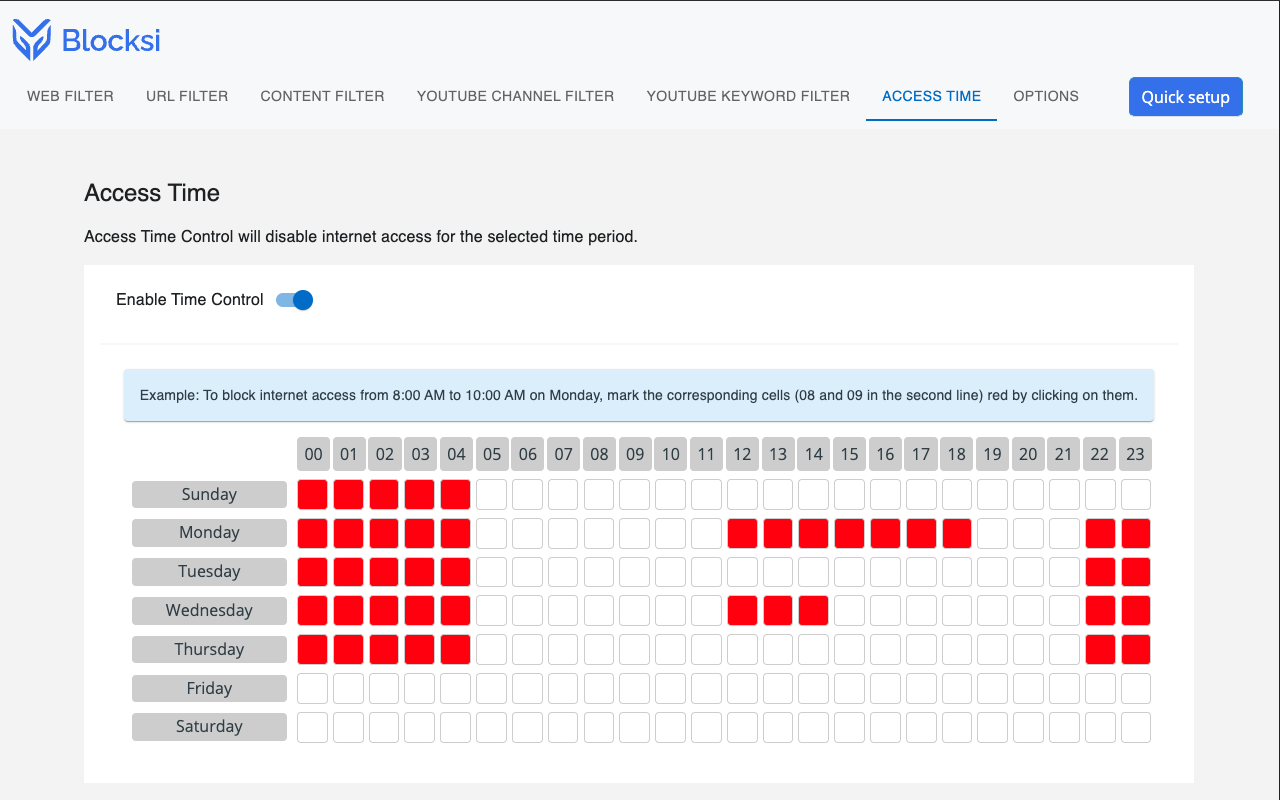Unblock Sunday 00 hour red cell
Image resolution: width=1280 pixels, height=800 pixels.
pos(313,494)
